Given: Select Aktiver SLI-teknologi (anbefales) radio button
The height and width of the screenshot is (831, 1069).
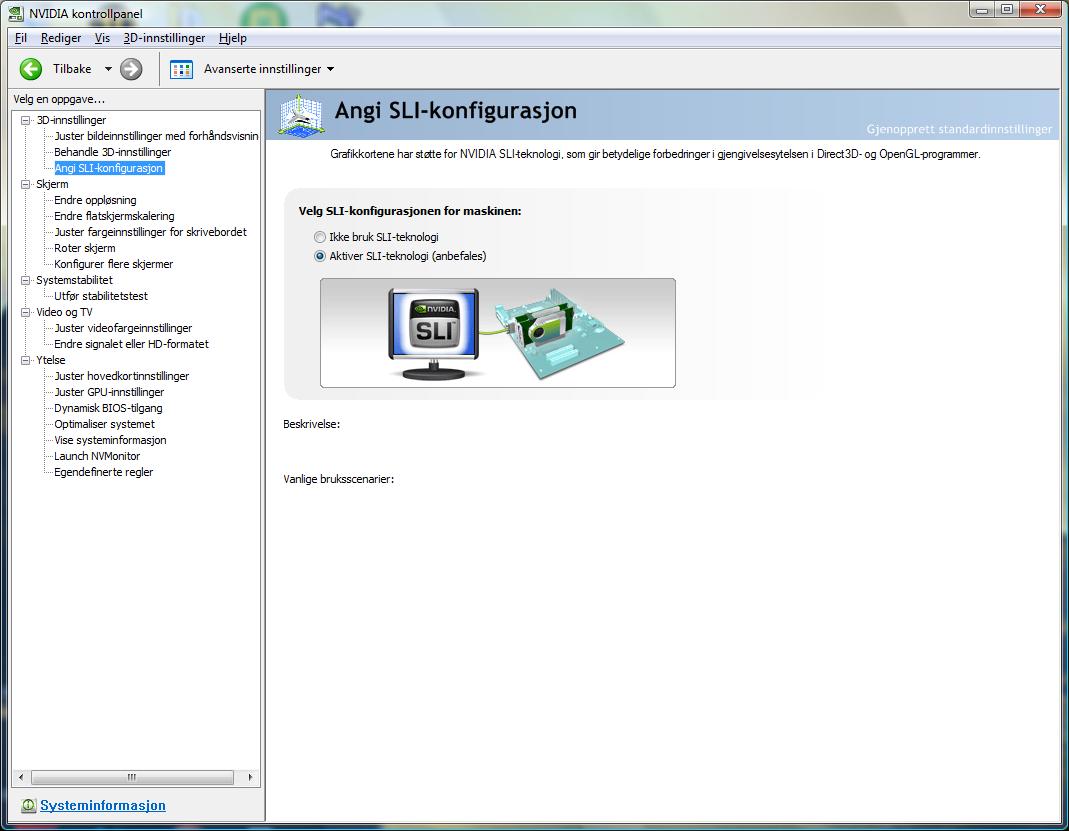Looking at the screenshot, I should pyautogui.click(x=320, y=256).
